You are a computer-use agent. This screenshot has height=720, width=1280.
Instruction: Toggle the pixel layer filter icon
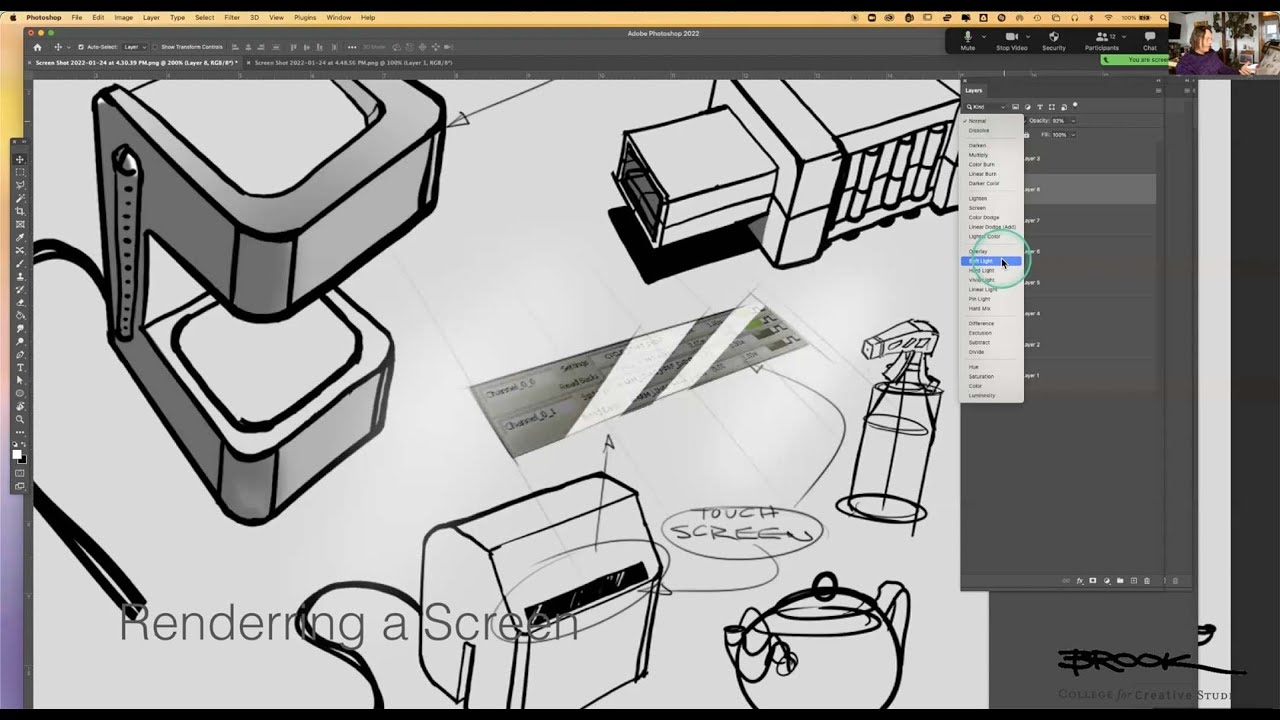coord(1016,107)
